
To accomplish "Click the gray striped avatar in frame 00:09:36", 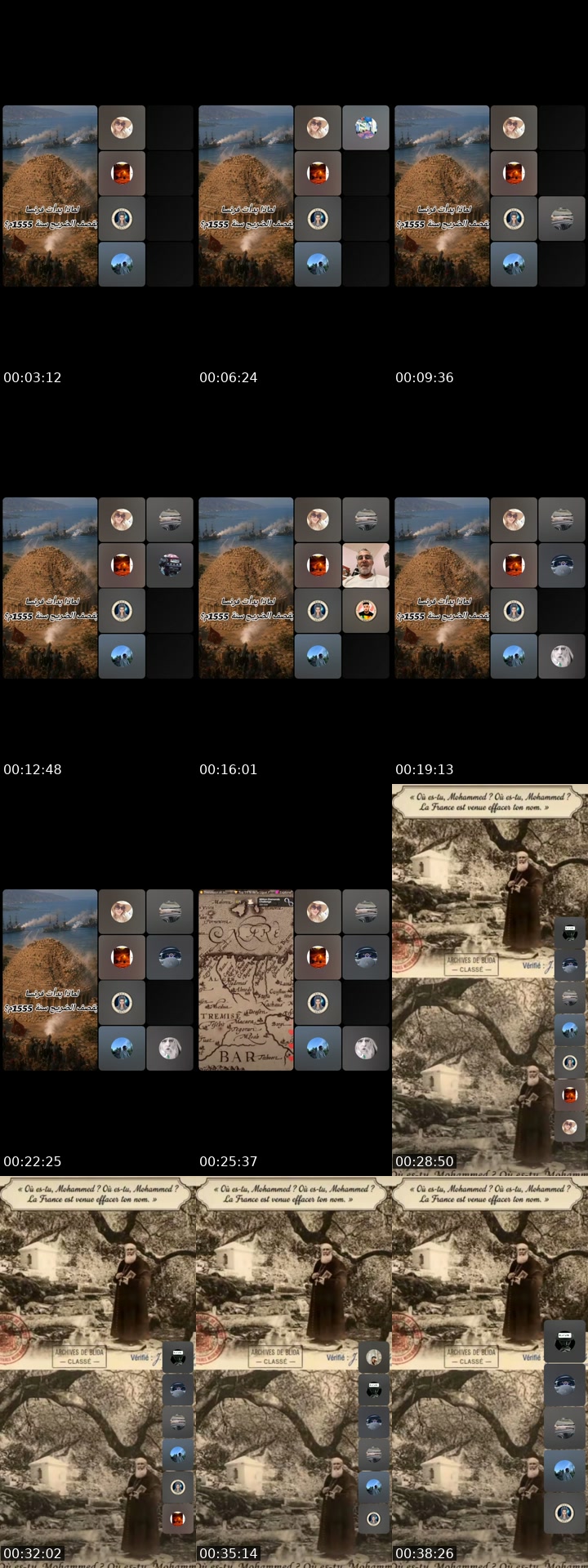I will click(562, 218).
